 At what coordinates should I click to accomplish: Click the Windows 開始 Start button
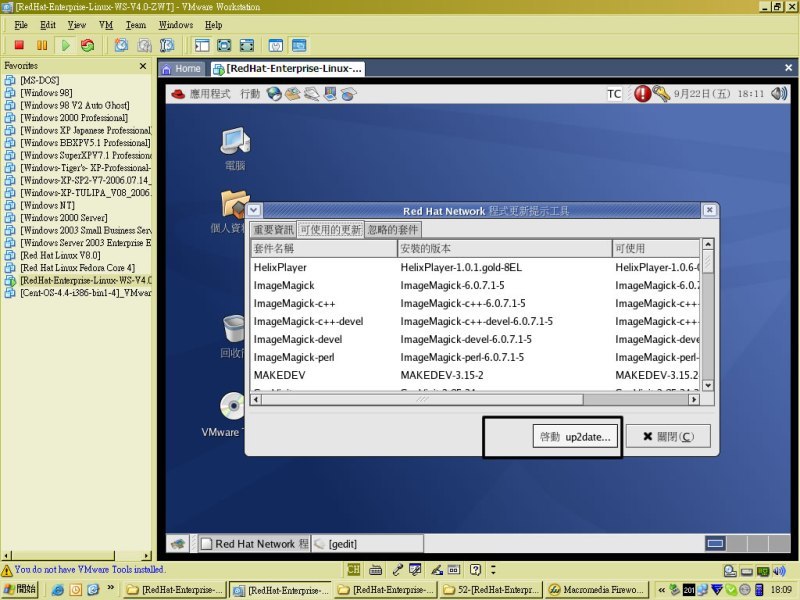[20, 589]
